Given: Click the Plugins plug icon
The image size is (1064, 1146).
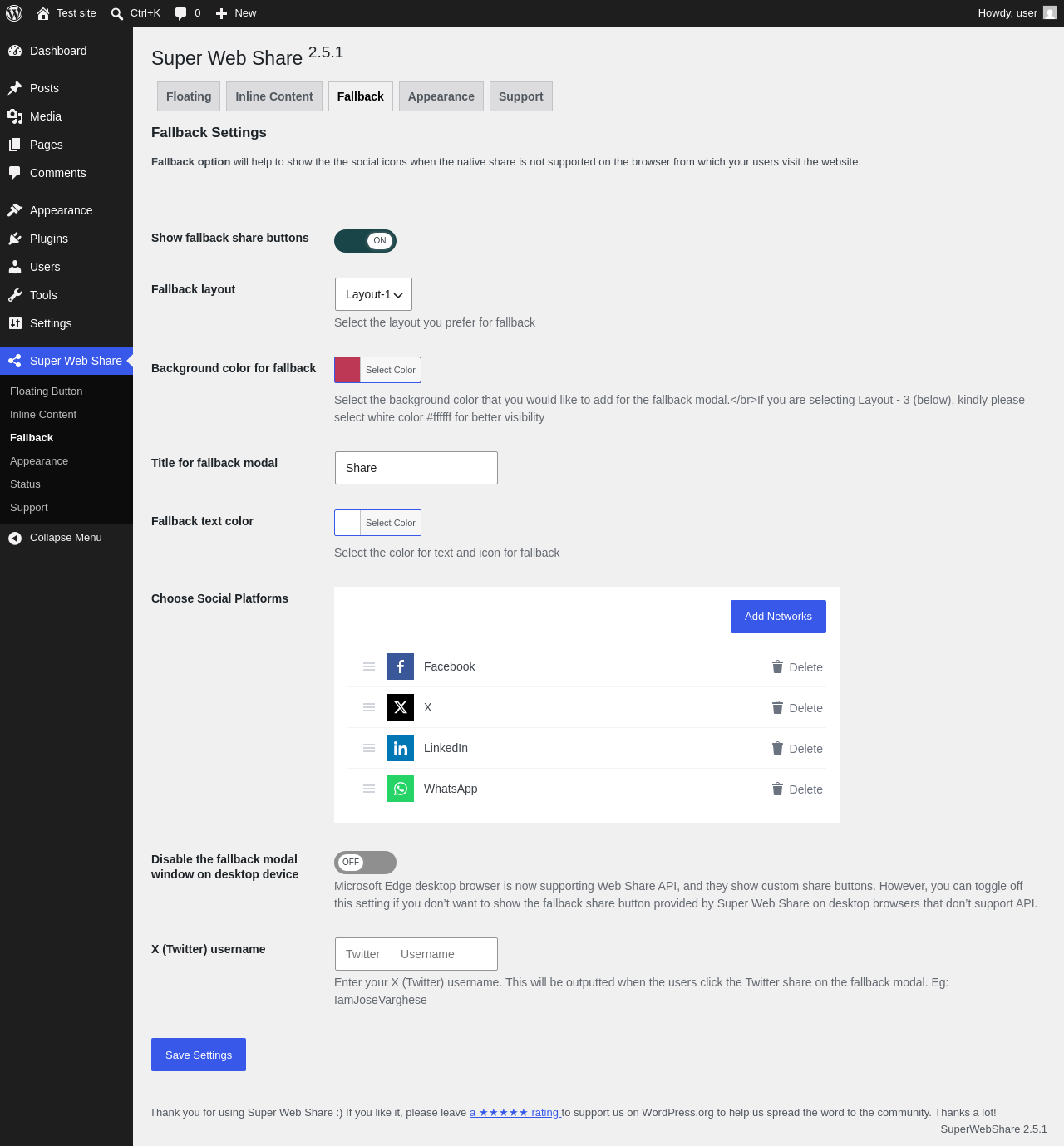Looking at the screenshot, I should click(15, 239).
